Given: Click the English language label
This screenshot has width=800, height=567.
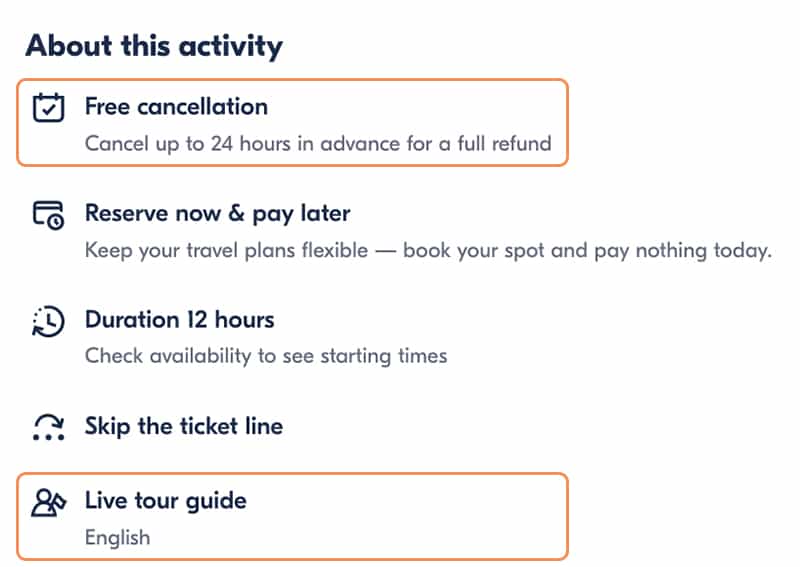Looking at the screenshot, I should click(x=117, y=537).
